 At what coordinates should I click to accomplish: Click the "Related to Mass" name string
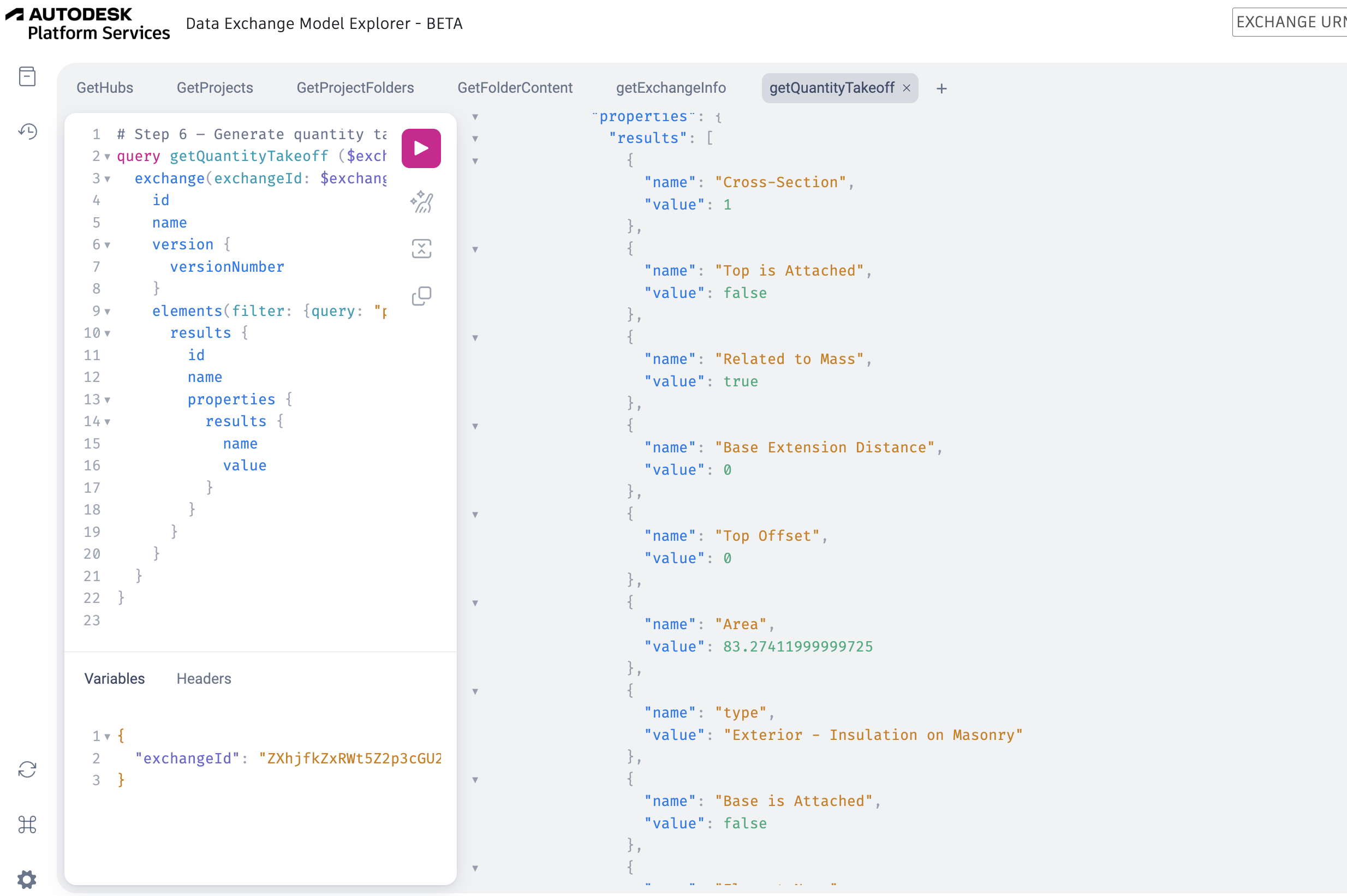point(789,359)
